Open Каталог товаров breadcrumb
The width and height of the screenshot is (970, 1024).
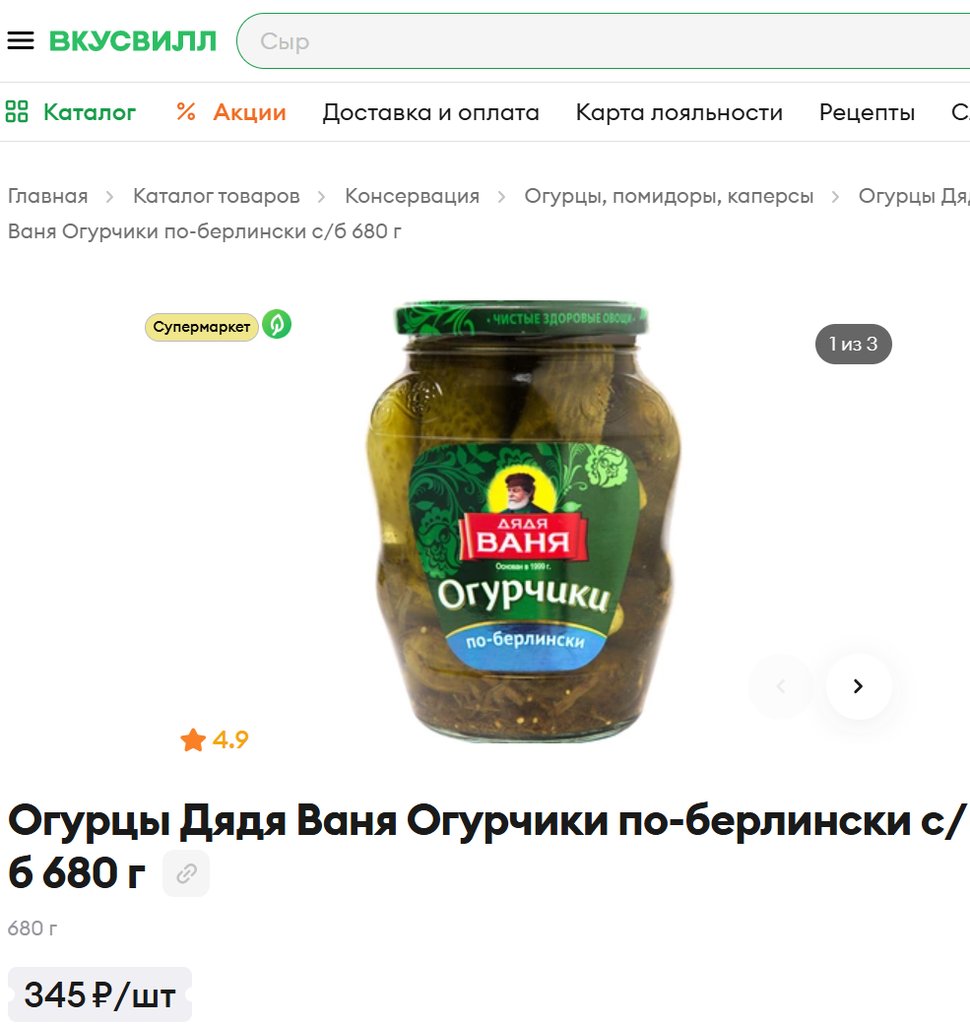[216, 196]
